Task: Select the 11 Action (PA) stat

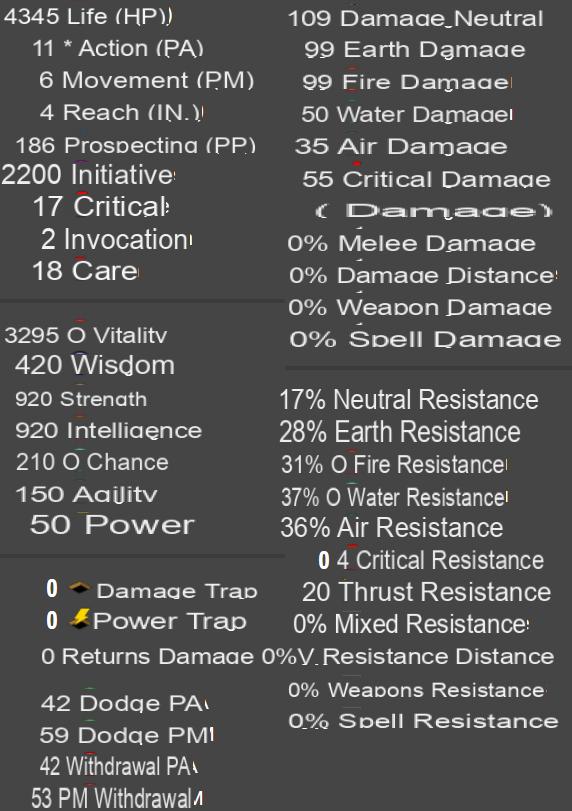Action: tap(118, 49)
